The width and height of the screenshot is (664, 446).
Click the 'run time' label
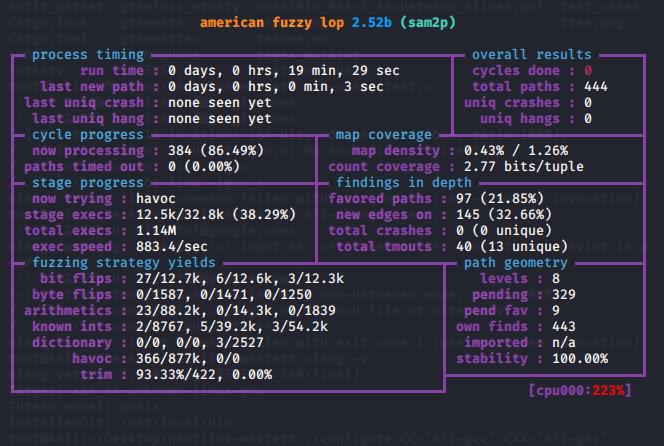pos(112,71)
